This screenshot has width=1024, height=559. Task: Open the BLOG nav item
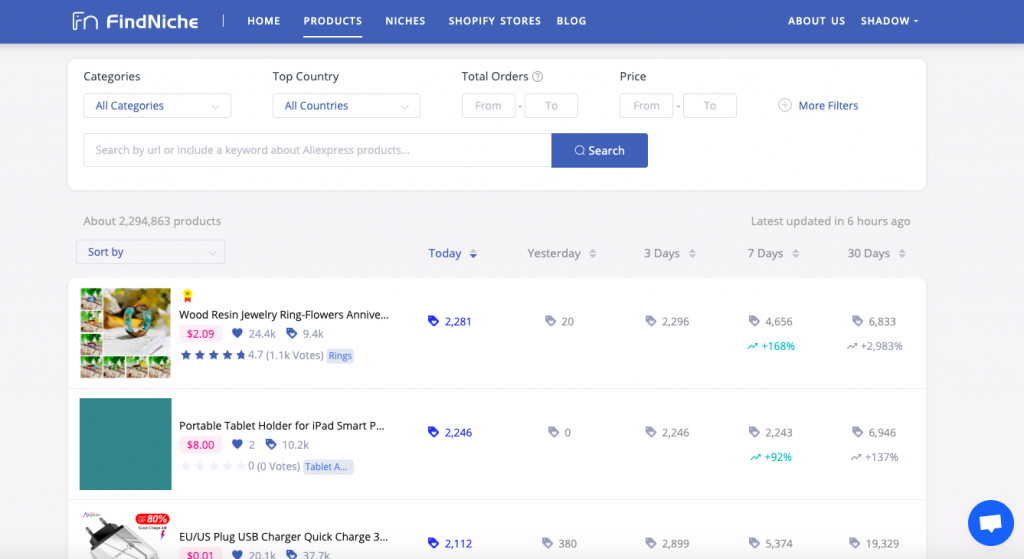pyautogui.click(x=571, y=21)
